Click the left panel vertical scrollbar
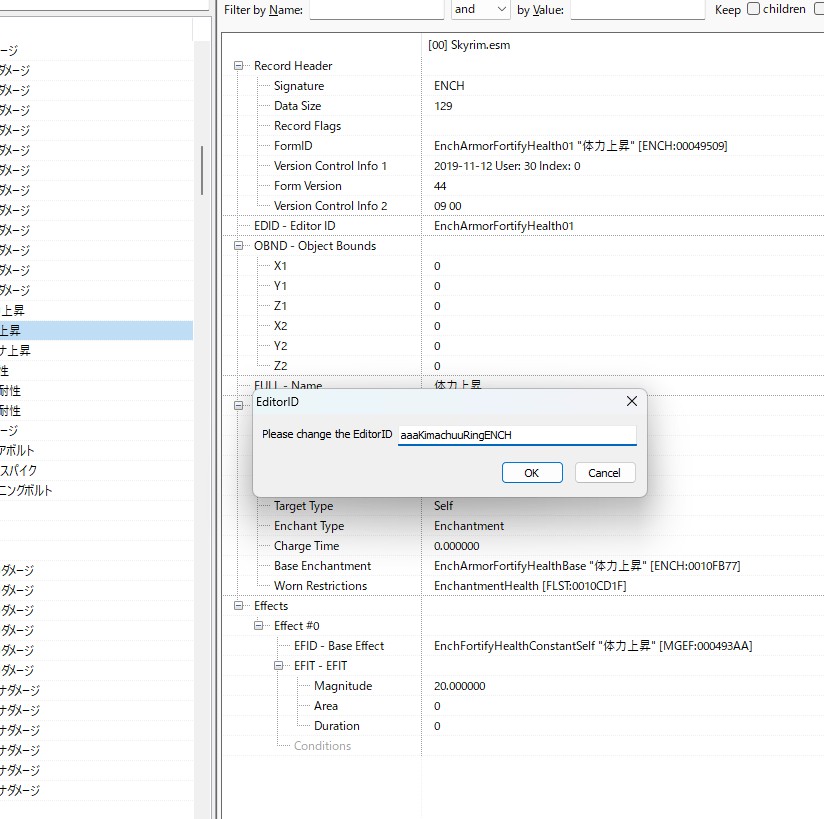This screenshot has width=824, height=819. [202, 170]
